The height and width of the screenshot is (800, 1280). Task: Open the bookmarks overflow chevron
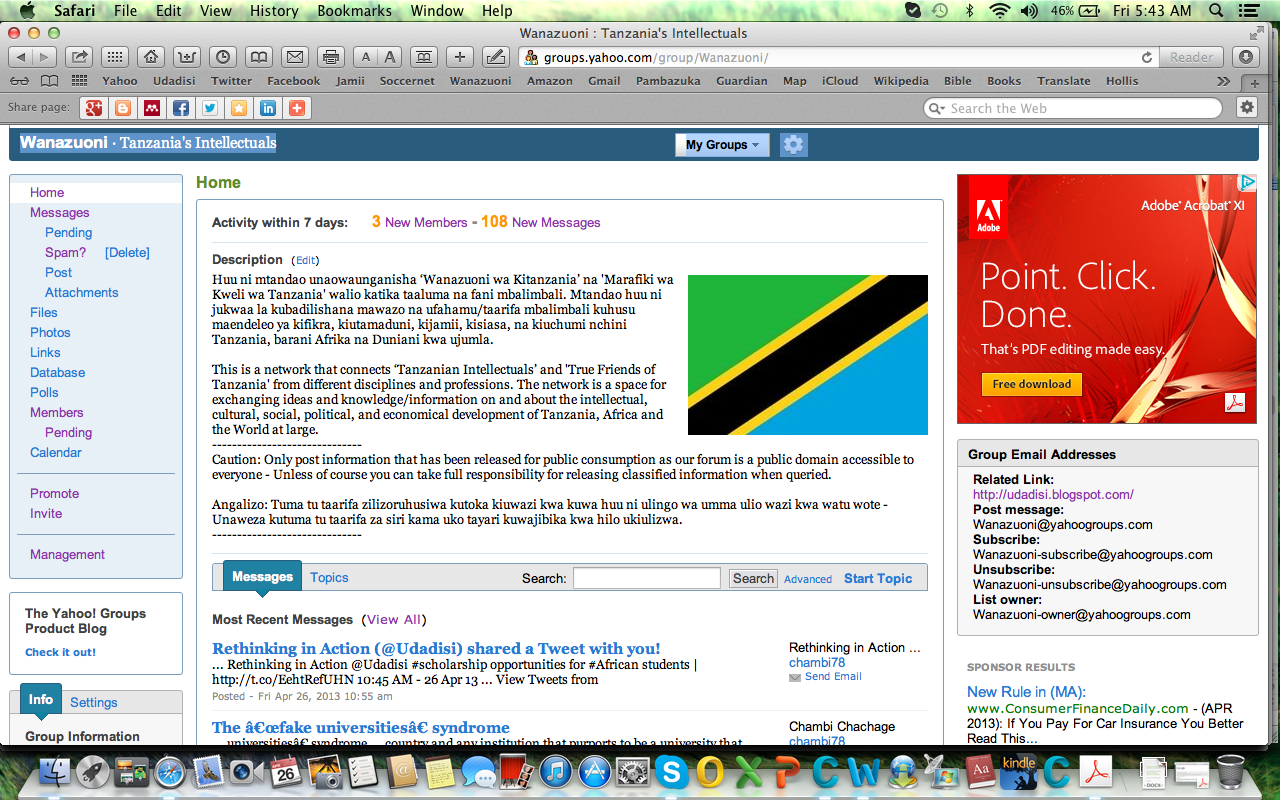[1223, 81]
